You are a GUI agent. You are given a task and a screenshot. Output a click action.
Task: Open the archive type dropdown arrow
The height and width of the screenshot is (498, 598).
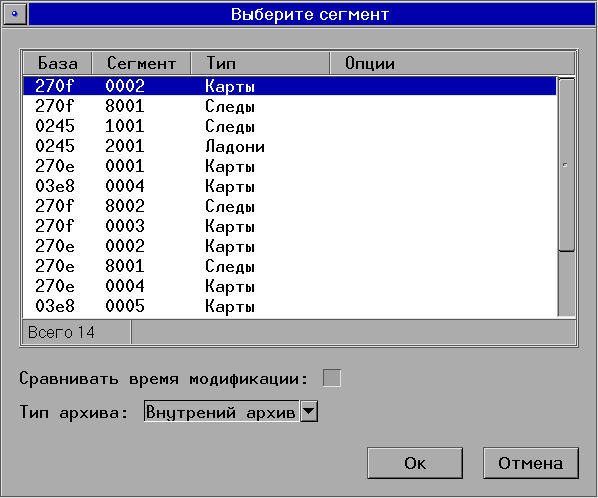[x=309, y=411]
